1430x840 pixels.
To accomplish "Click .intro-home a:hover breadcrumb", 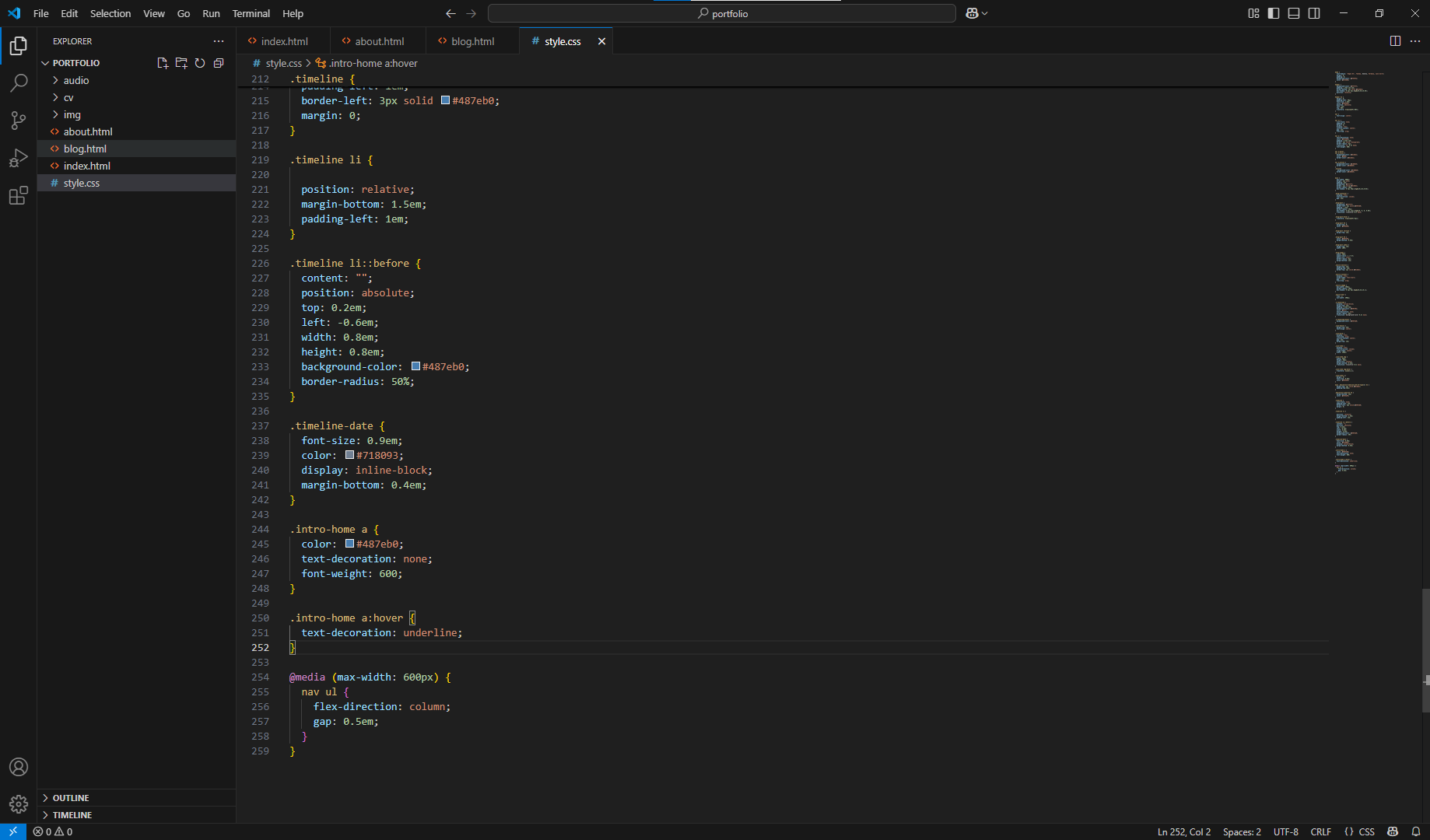I will pos(366,63).
